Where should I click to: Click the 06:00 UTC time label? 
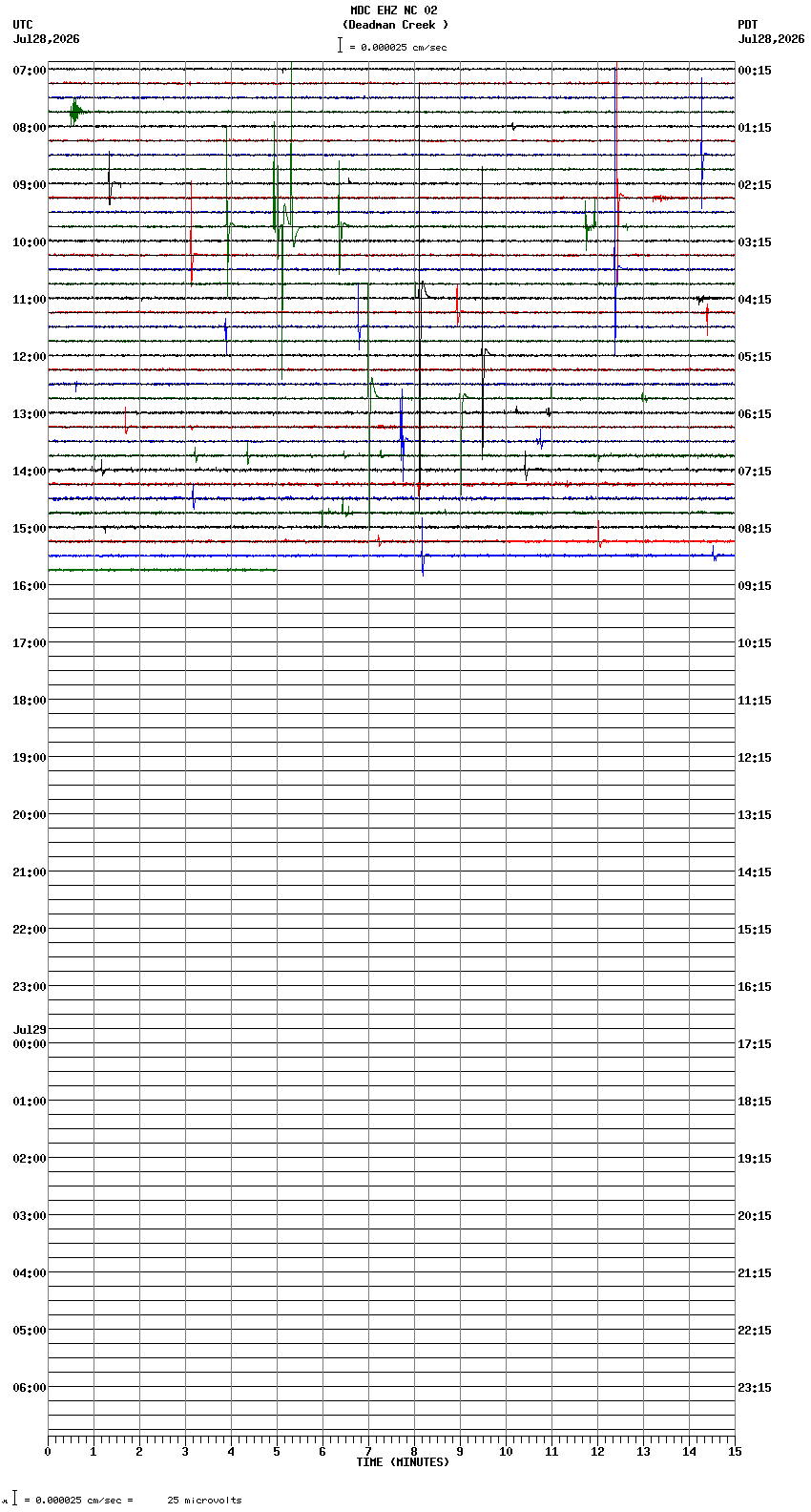click(x=30, y=1388)
